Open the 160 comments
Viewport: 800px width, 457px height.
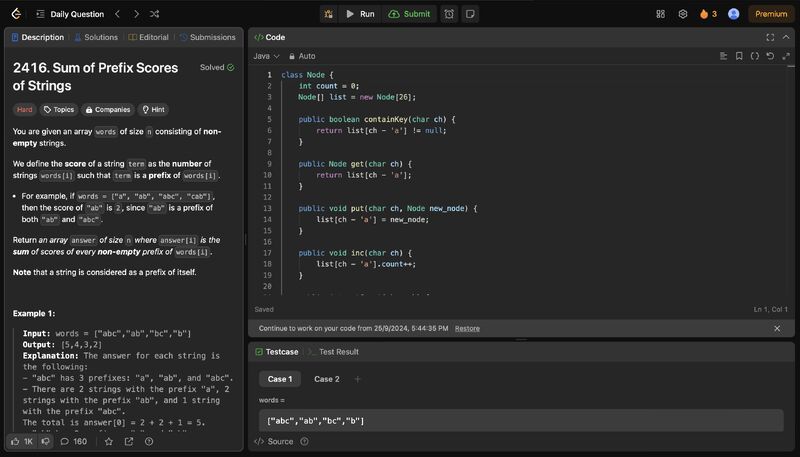point(73,442)
